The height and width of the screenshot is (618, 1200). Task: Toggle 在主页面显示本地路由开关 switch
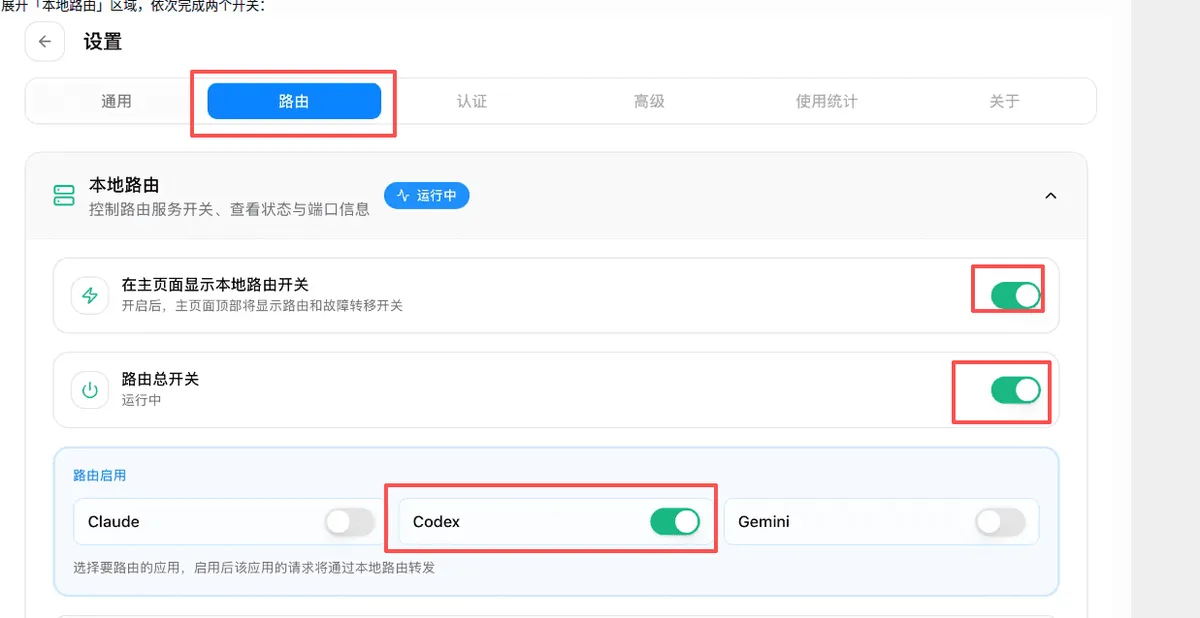point(1016,295)
